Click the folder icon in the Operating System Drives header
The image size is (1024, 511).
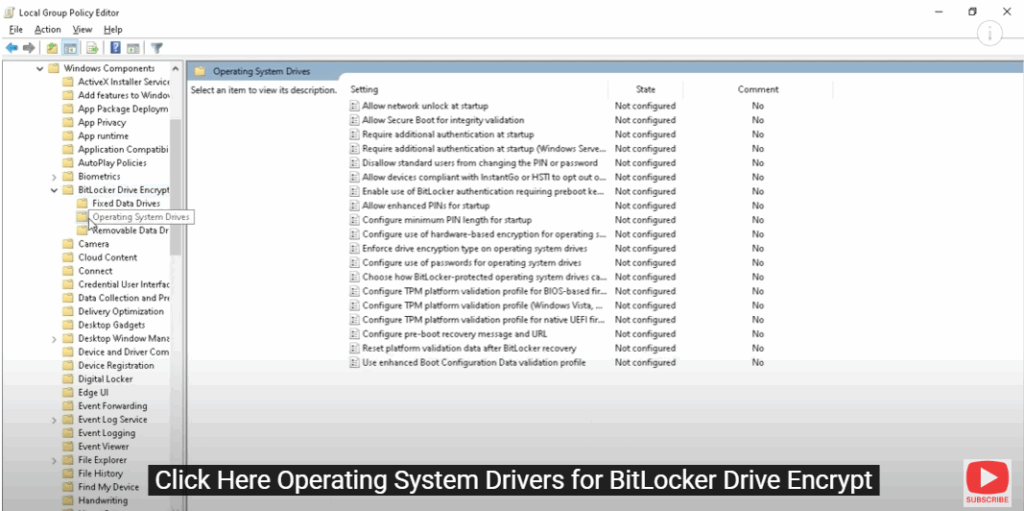(200, 71)
